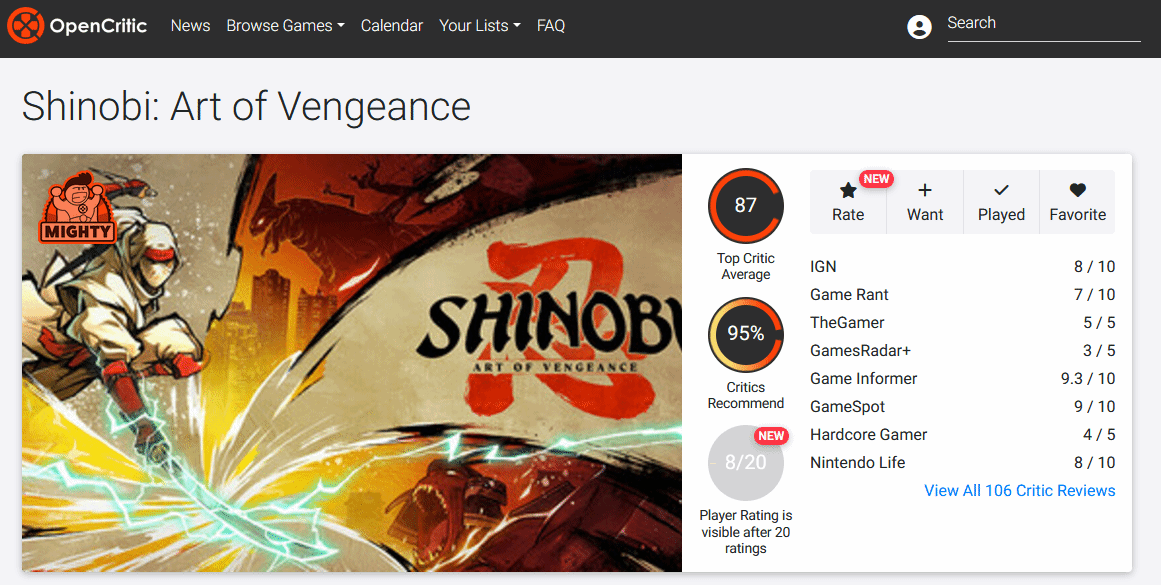Viewport: 1161px width, 585px height.
Task: Click the Rate star icon
Action: (848, 190)
